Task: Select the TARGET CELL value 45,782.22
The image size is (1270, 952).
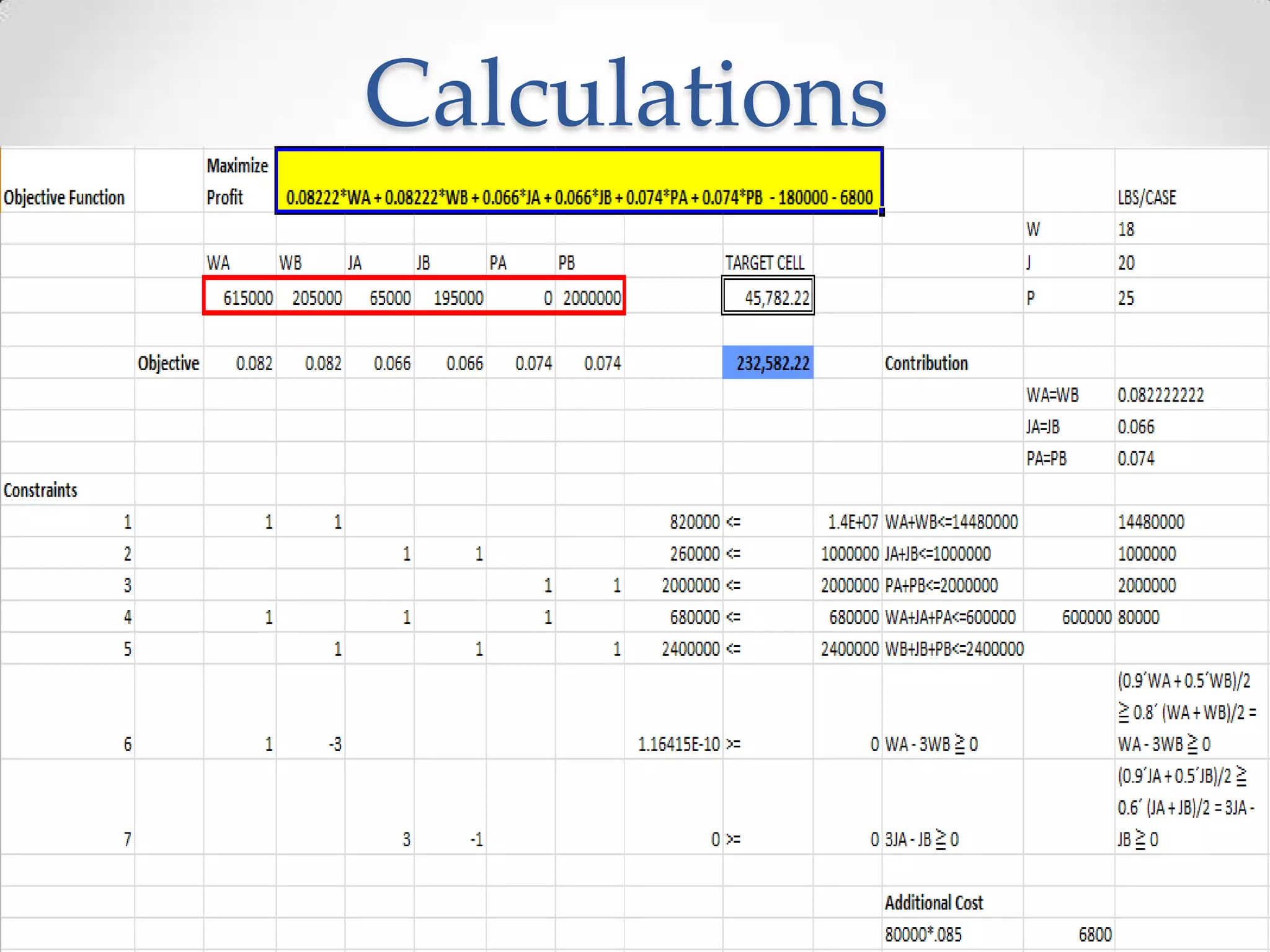Action: 768,297
